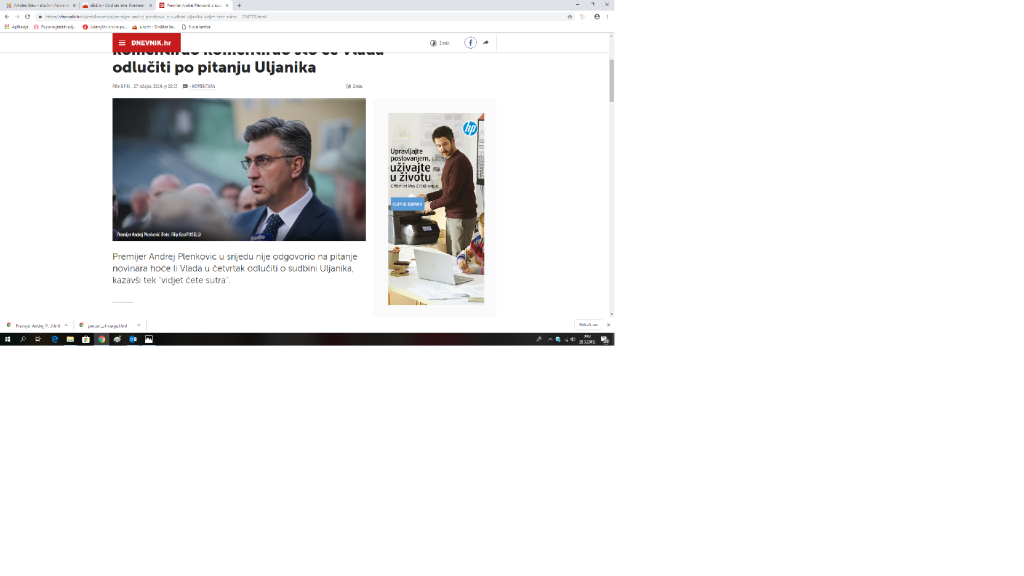Click the headline 'odlučiti po pitanju Uljanika'
The width and height of the screenshot is (1024, 576).
214,67
